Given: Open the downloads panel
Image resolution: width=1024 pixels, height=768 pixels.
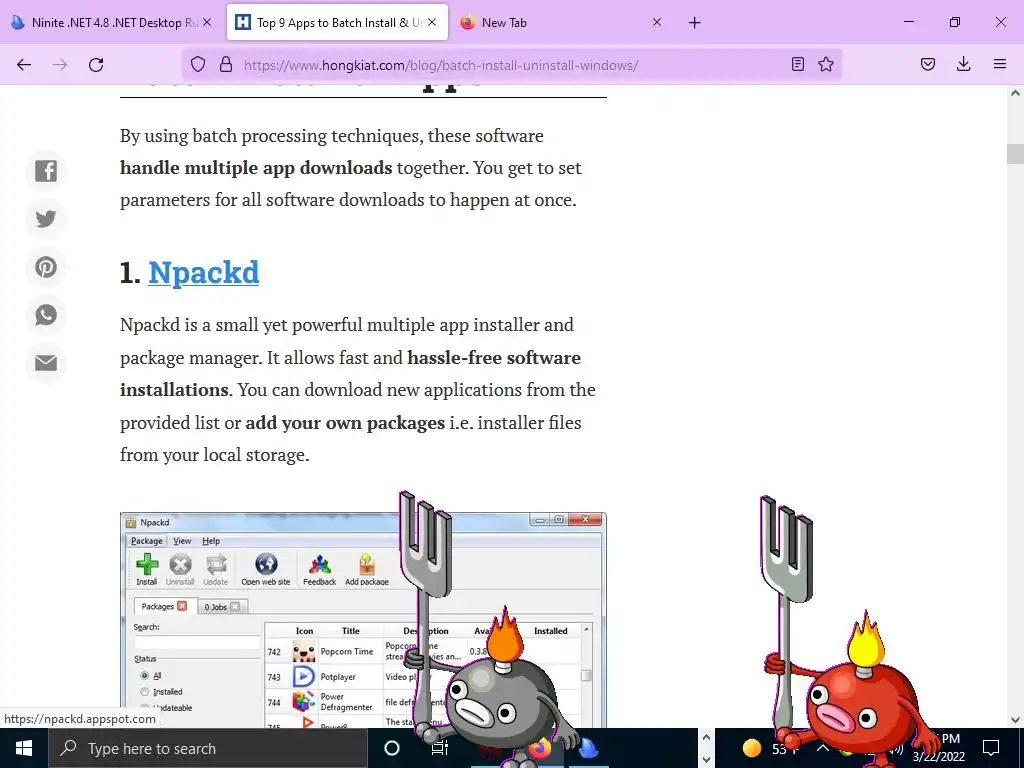Looking at the screenshot, I should [x=963, y=64].
